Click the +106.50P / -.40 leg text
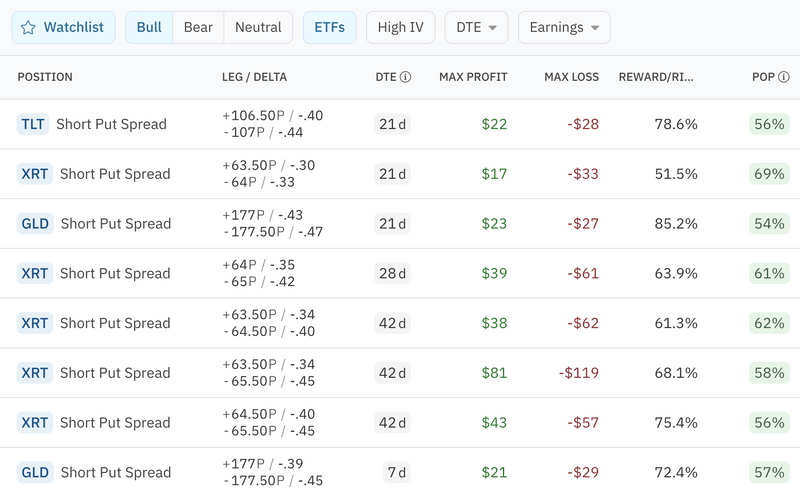 point(272,116)
